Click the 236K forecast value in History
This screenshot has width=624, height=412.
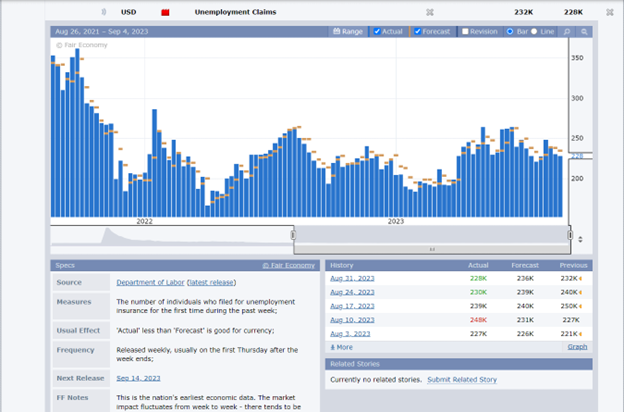(x=525, y=278)
